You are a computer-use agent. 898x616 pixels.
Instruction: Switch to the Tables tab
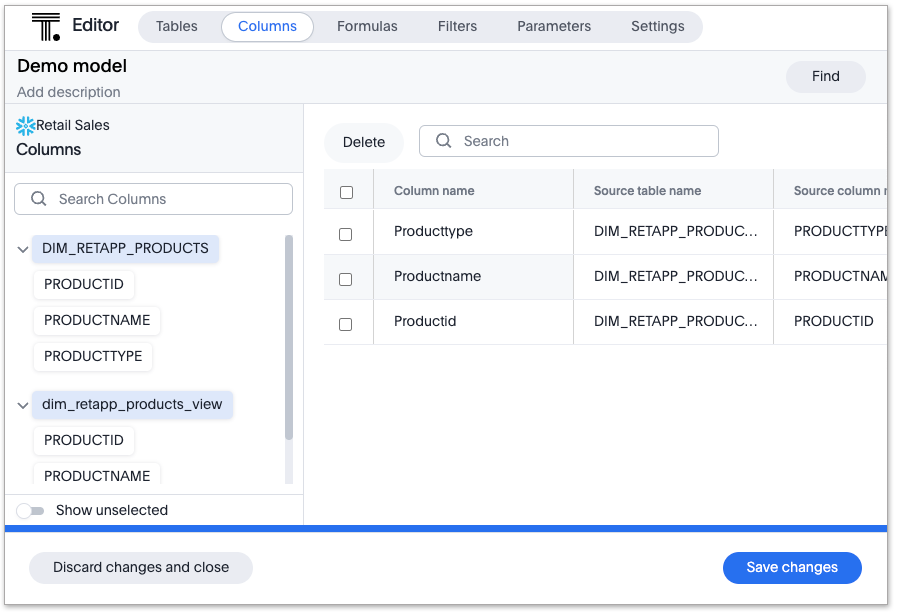pyautogui.click(x=177, y=27)
